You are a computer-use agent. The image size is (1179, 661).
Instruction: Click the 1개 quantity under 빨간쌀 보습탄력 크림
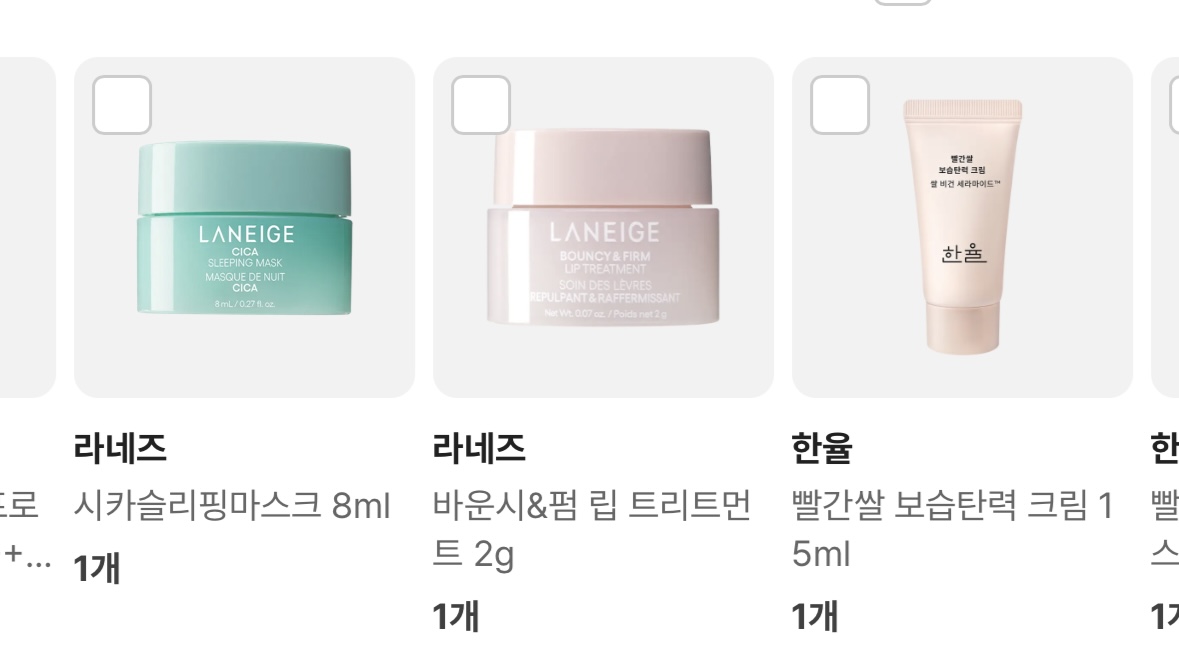[x=814, y=616]
